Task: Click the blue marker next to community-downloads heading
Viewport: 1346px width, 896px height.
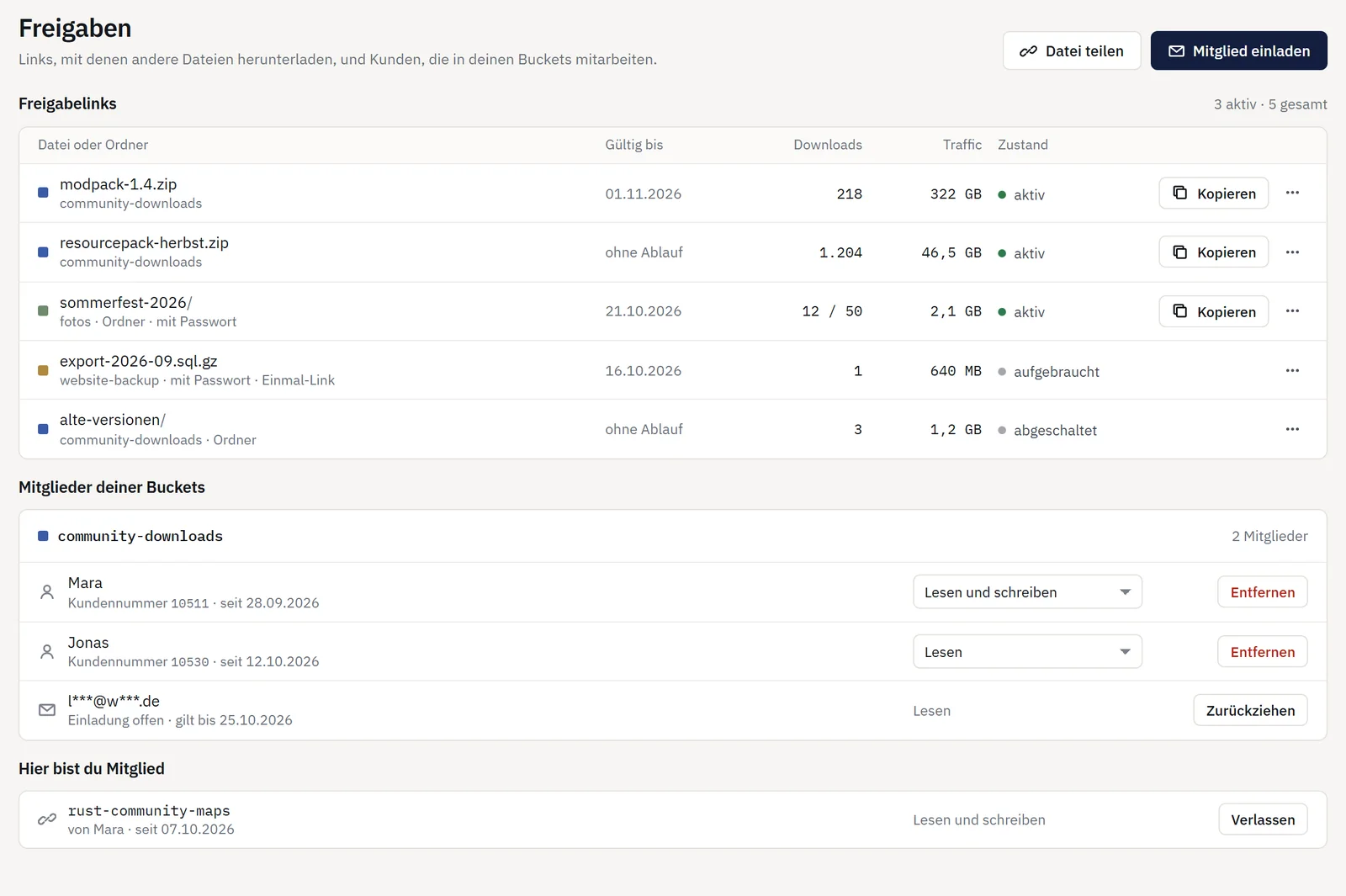Action: 43,536
